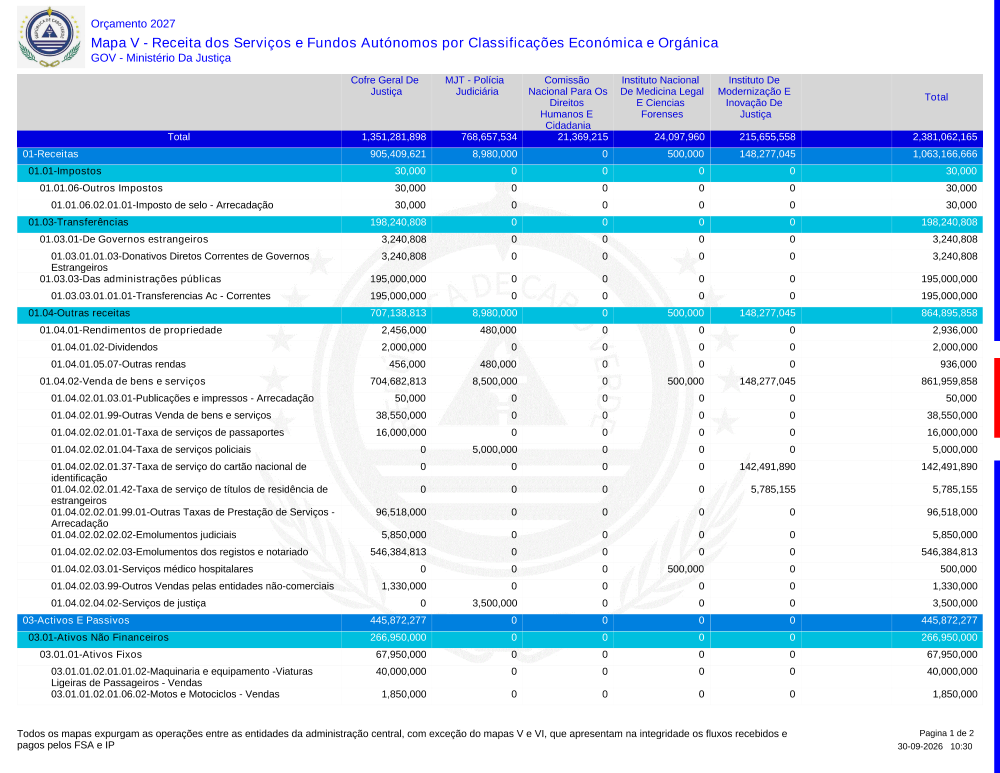This screenshot has height=773, width=1000.
Task: Click 'Serviços médico hospitalares' row label
Action: click(x=152, y=569)
